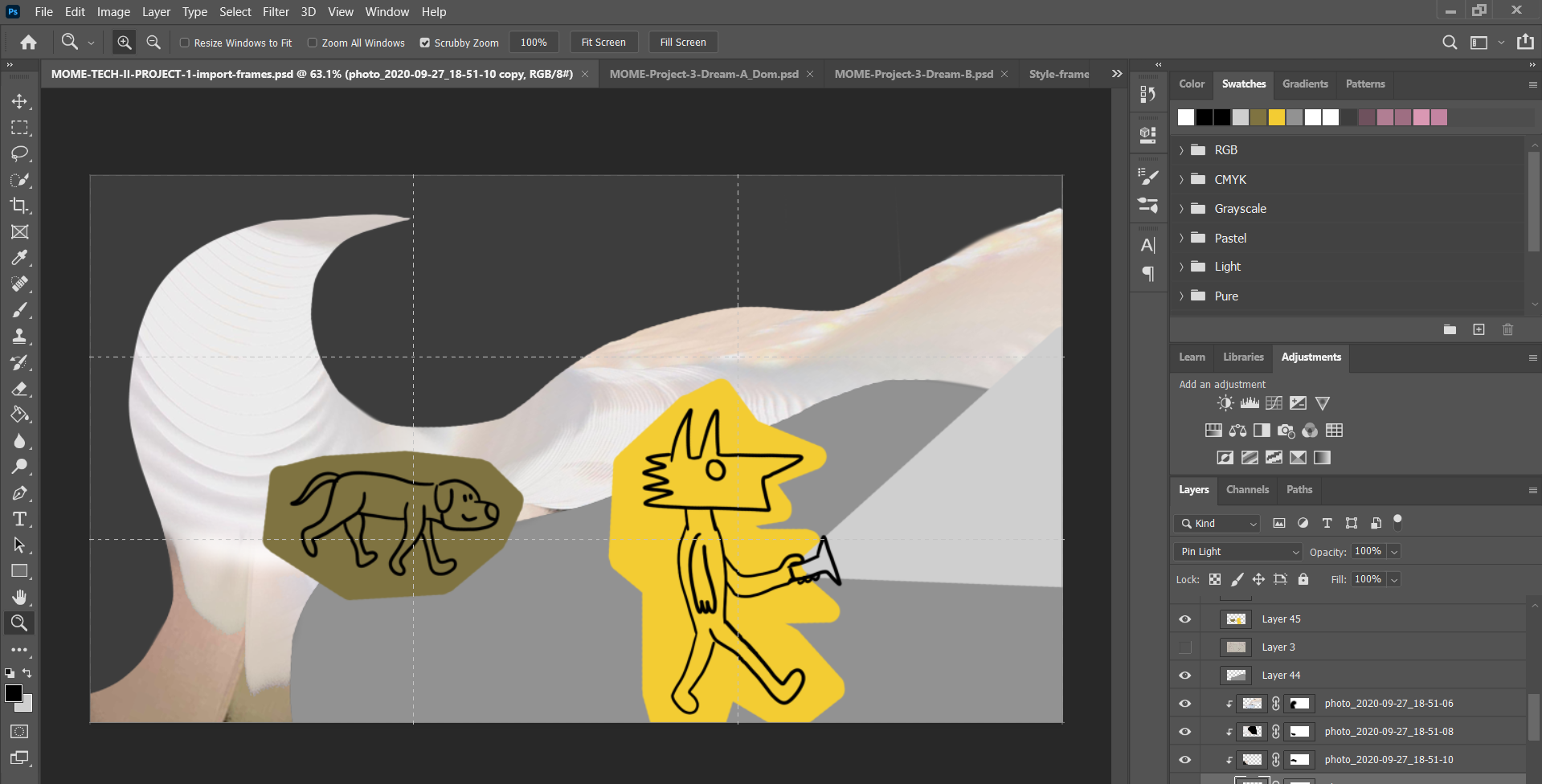
Task: Switch to the Gradients tab
Action: coord(1305,84)
